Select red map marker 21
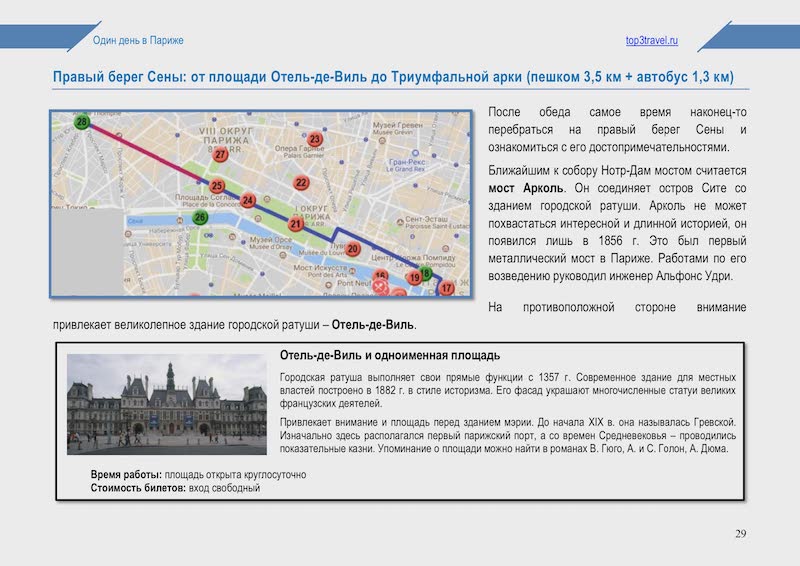The image size is (800, 566). [295, 225]
